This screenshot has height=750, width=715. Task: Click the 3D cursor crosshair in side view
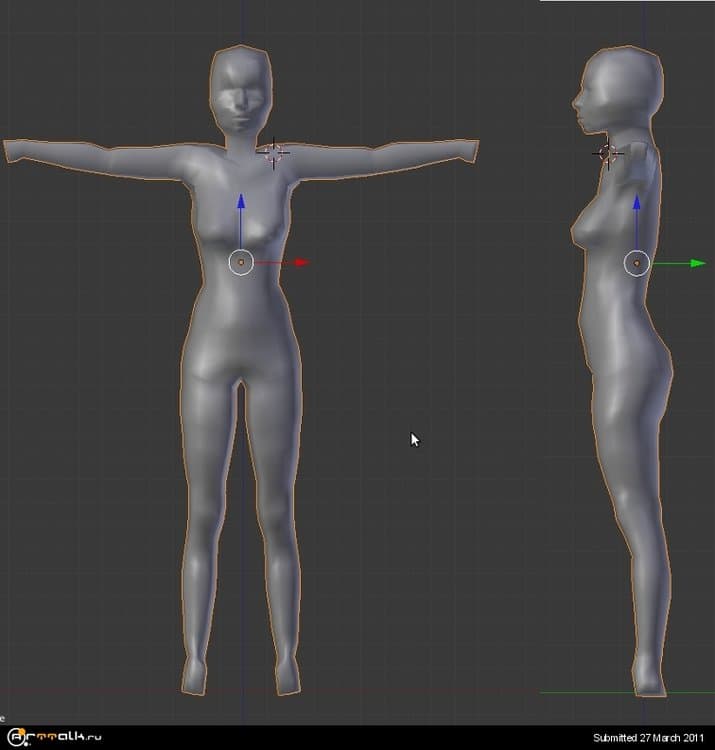[607, 153]
